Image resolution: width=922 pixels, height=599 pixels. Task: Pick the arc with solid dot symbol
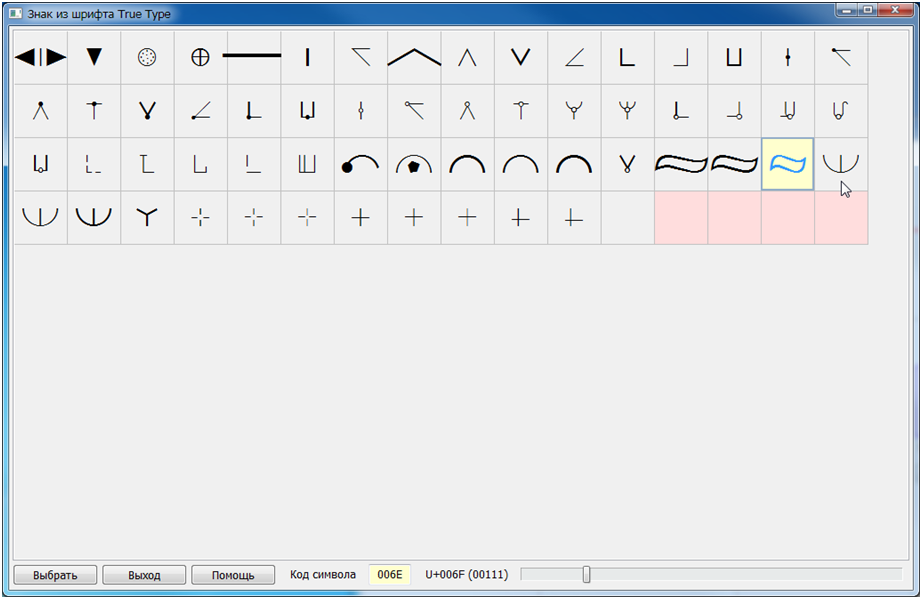360,164
